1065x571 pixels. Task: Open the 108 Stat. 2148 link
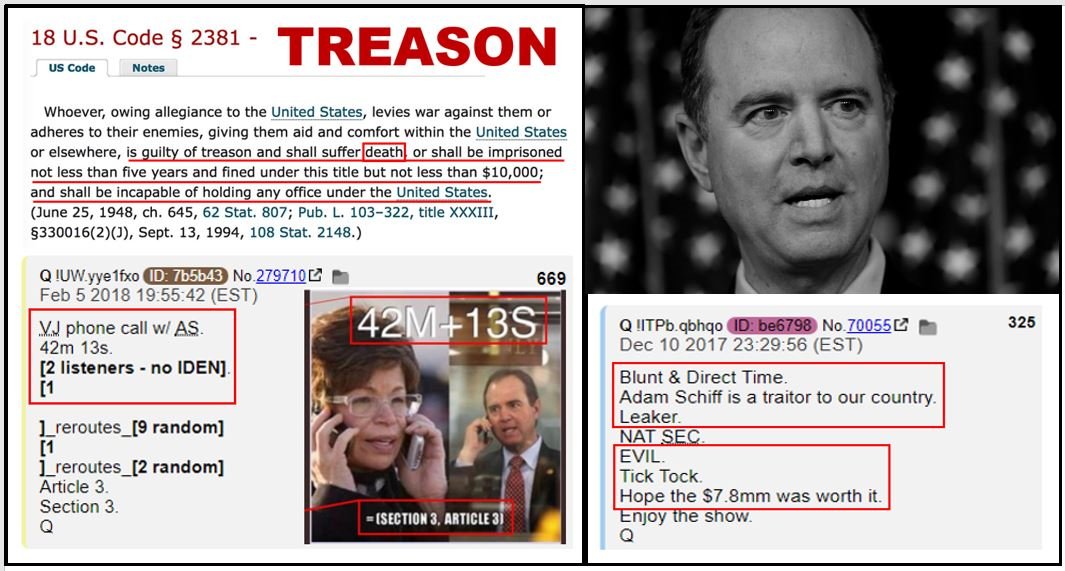tap(300, 232)
